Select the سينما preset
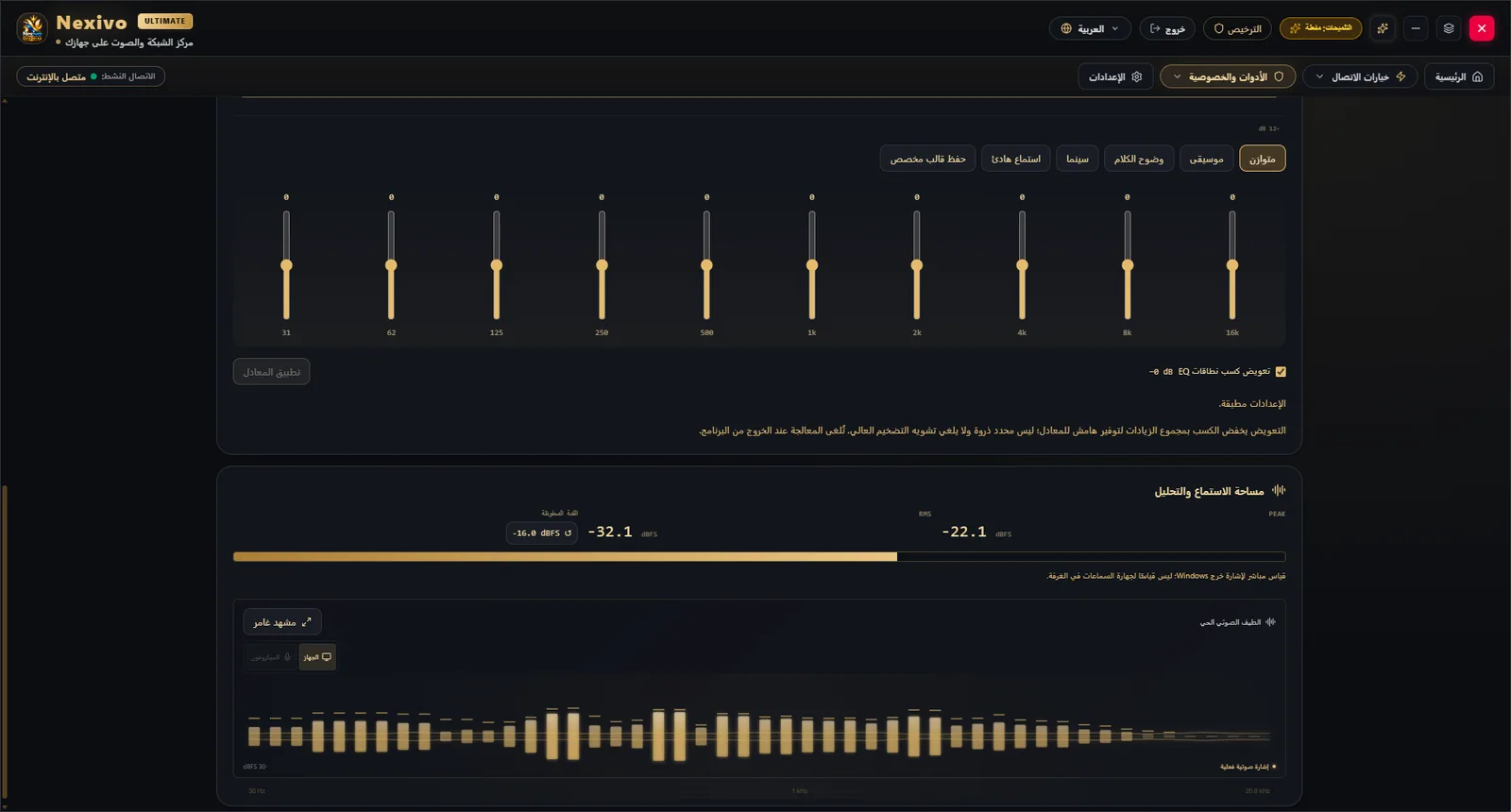This screenshot has width=1511, height=812. pyautogui.click(x=1078, y=159)
